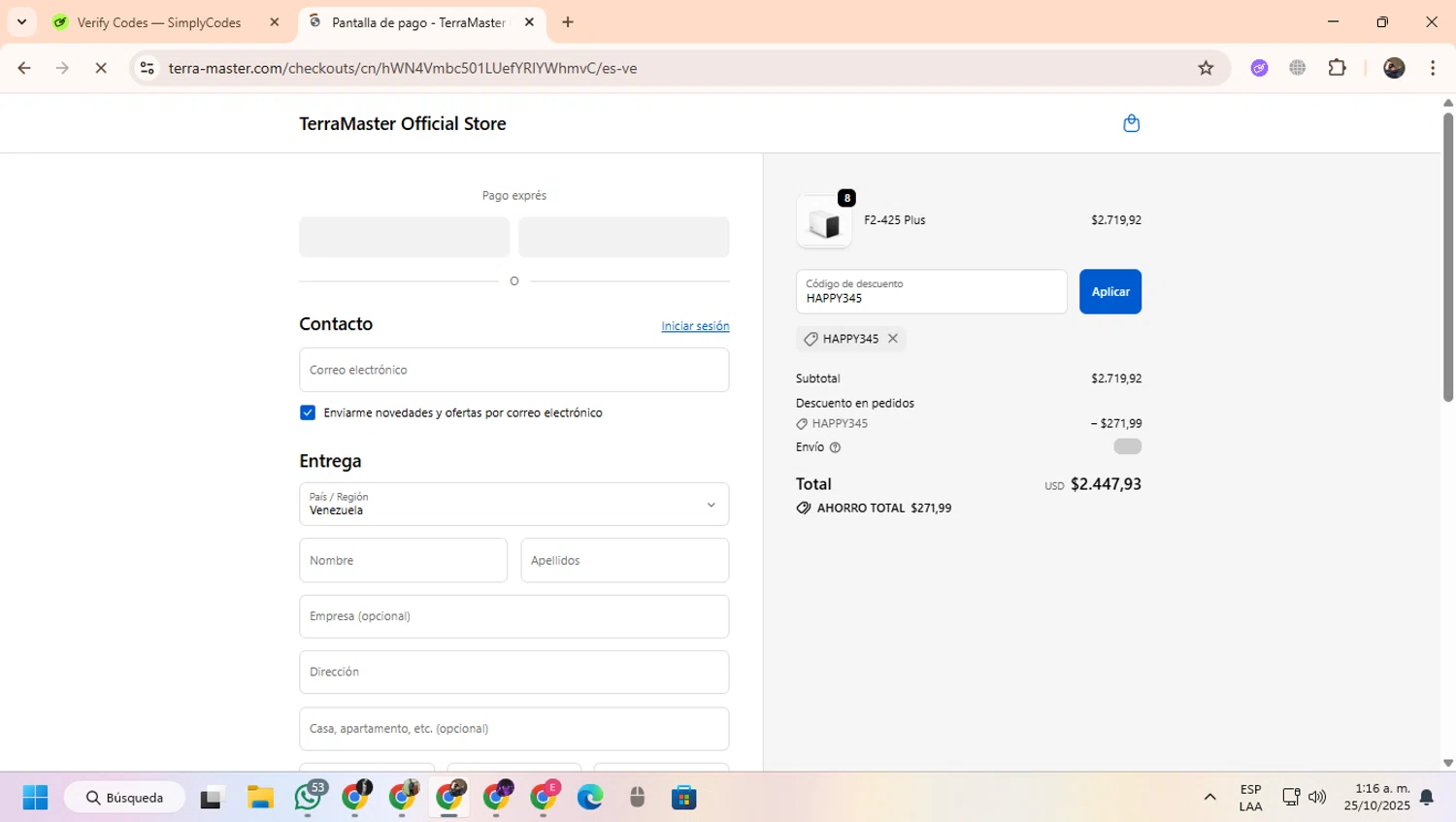Click the Código de descuento field

tap(931, 291)
